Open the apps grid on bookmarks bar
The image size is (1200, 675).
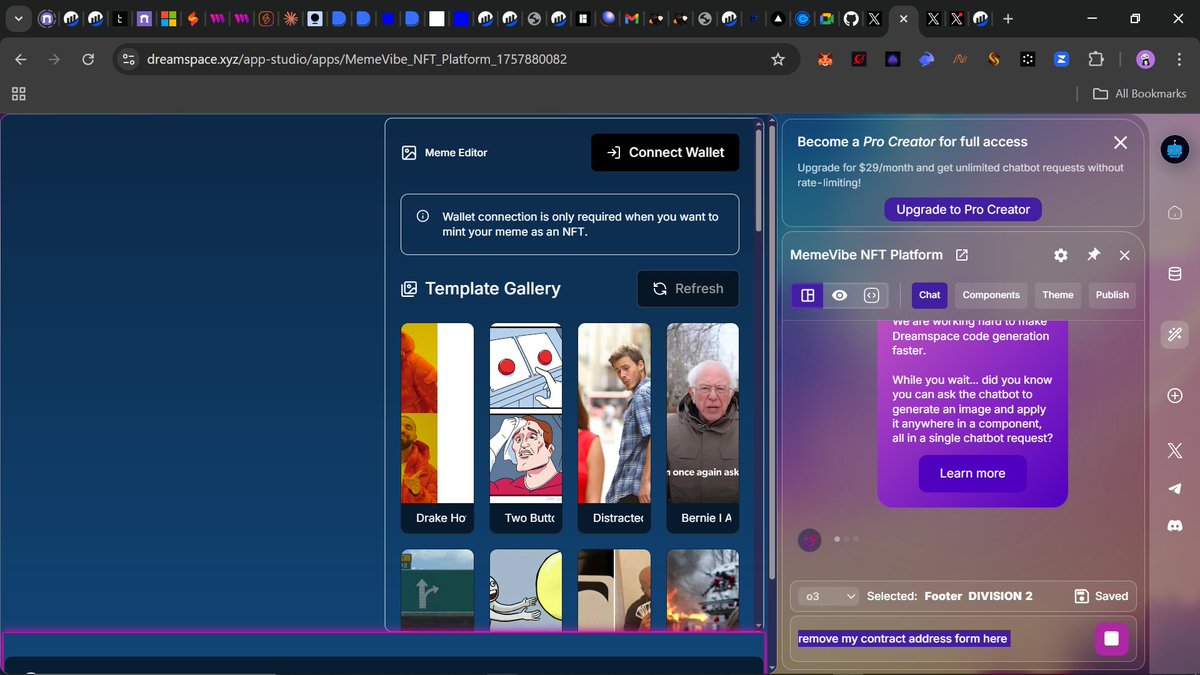pos(18,93)
